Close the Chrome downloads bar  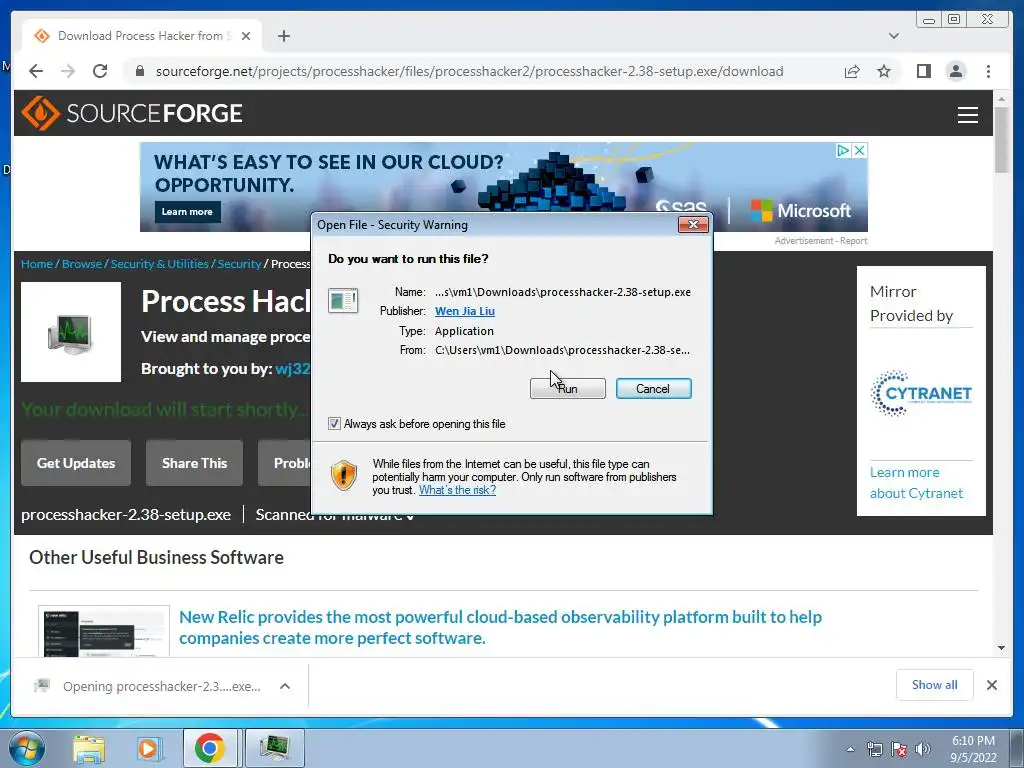991,685
